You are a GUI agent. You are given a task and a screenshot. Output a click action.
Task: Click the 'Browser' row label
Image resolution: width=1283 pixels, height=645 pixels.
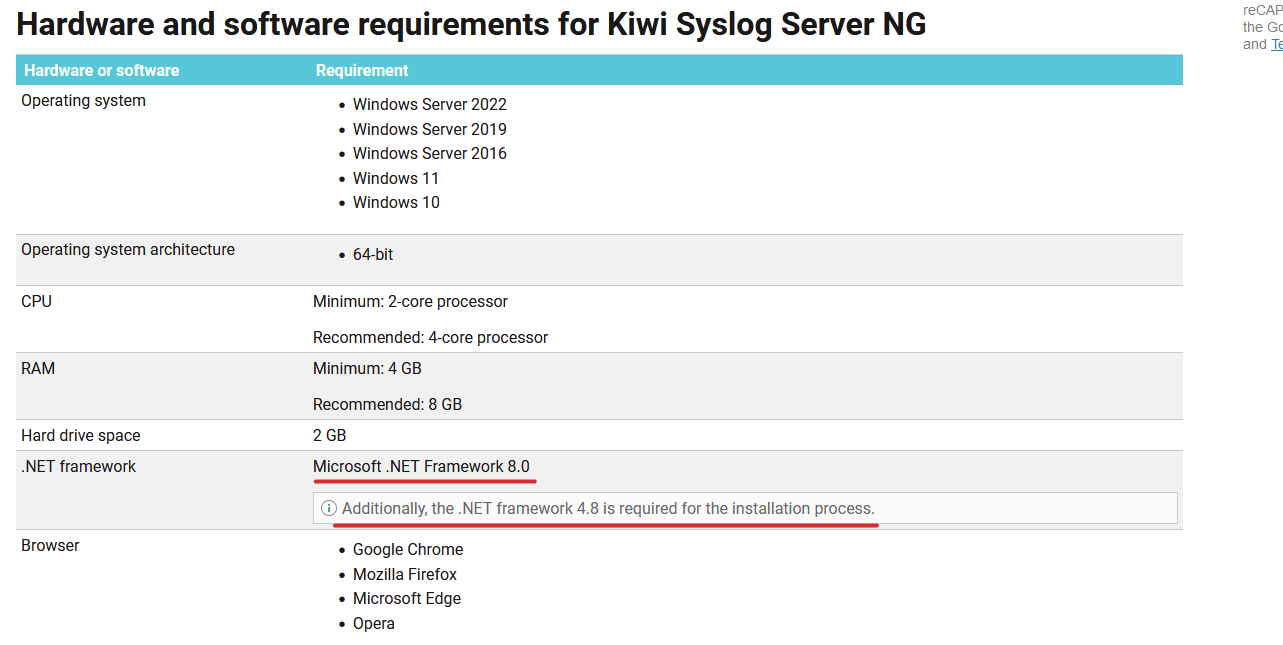click(50, 545)
